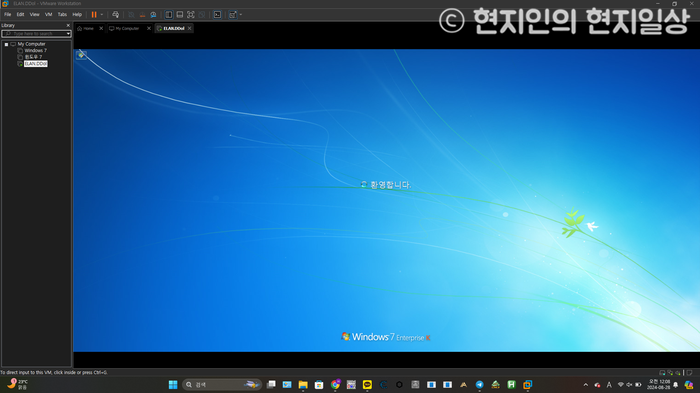The image size is (700, 393).
Task: Click the guest accessibility icon at the VM's top-left
Action: 81,55
